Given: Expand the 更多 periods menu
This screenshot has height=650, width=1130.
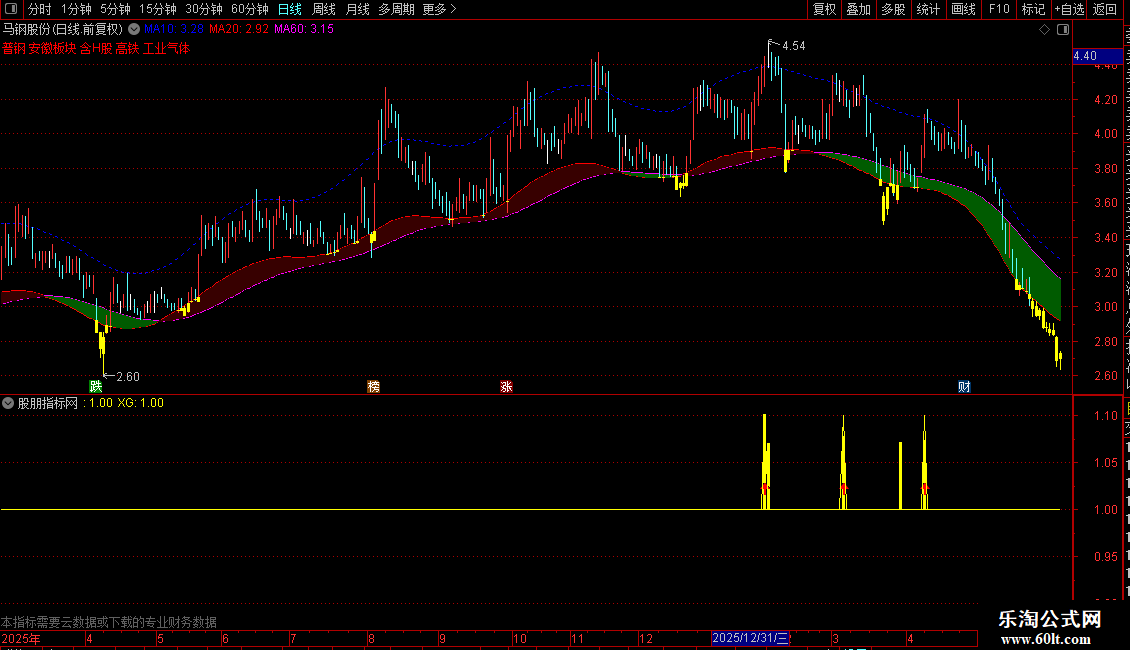Looking at the screenshot, I should coord(440,9).
